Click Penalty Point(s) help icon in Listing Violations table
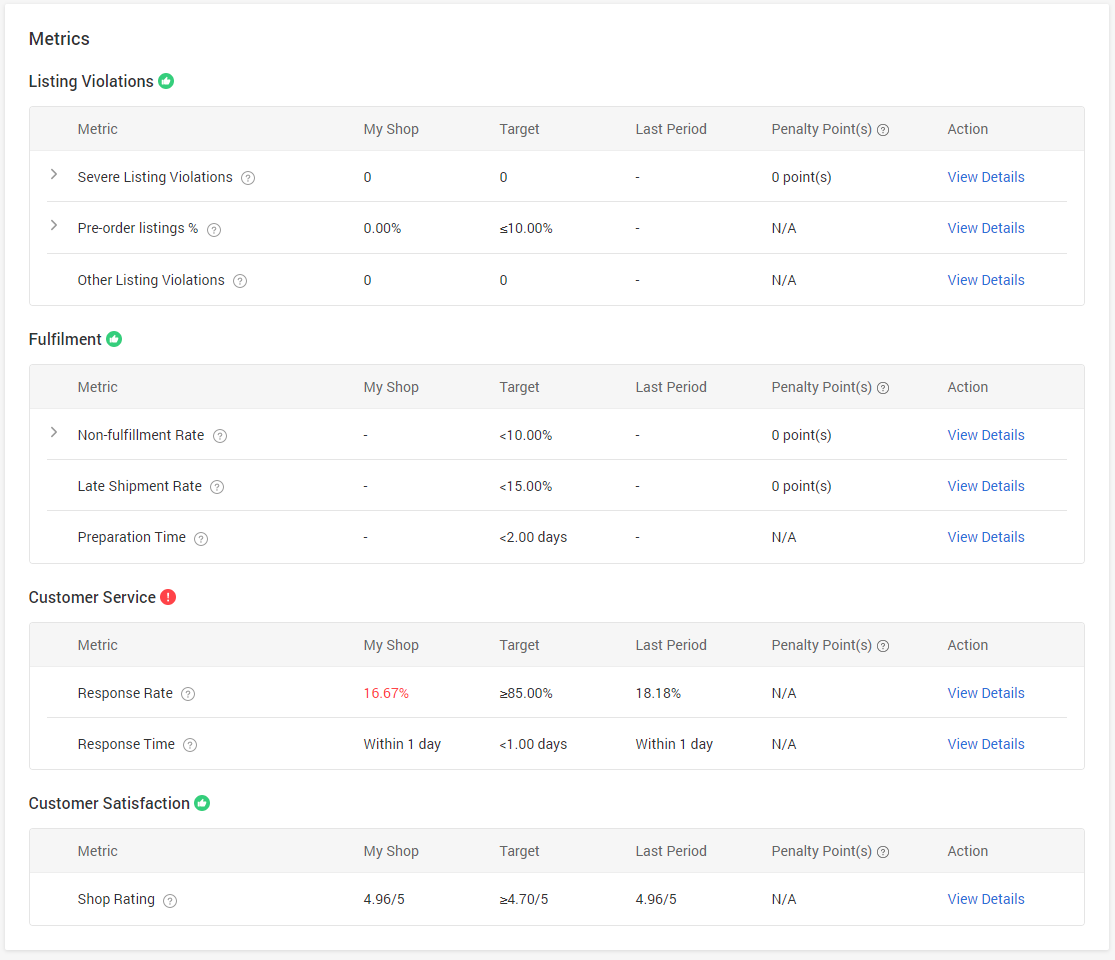Screen dimensions: 1115x960 882,130
